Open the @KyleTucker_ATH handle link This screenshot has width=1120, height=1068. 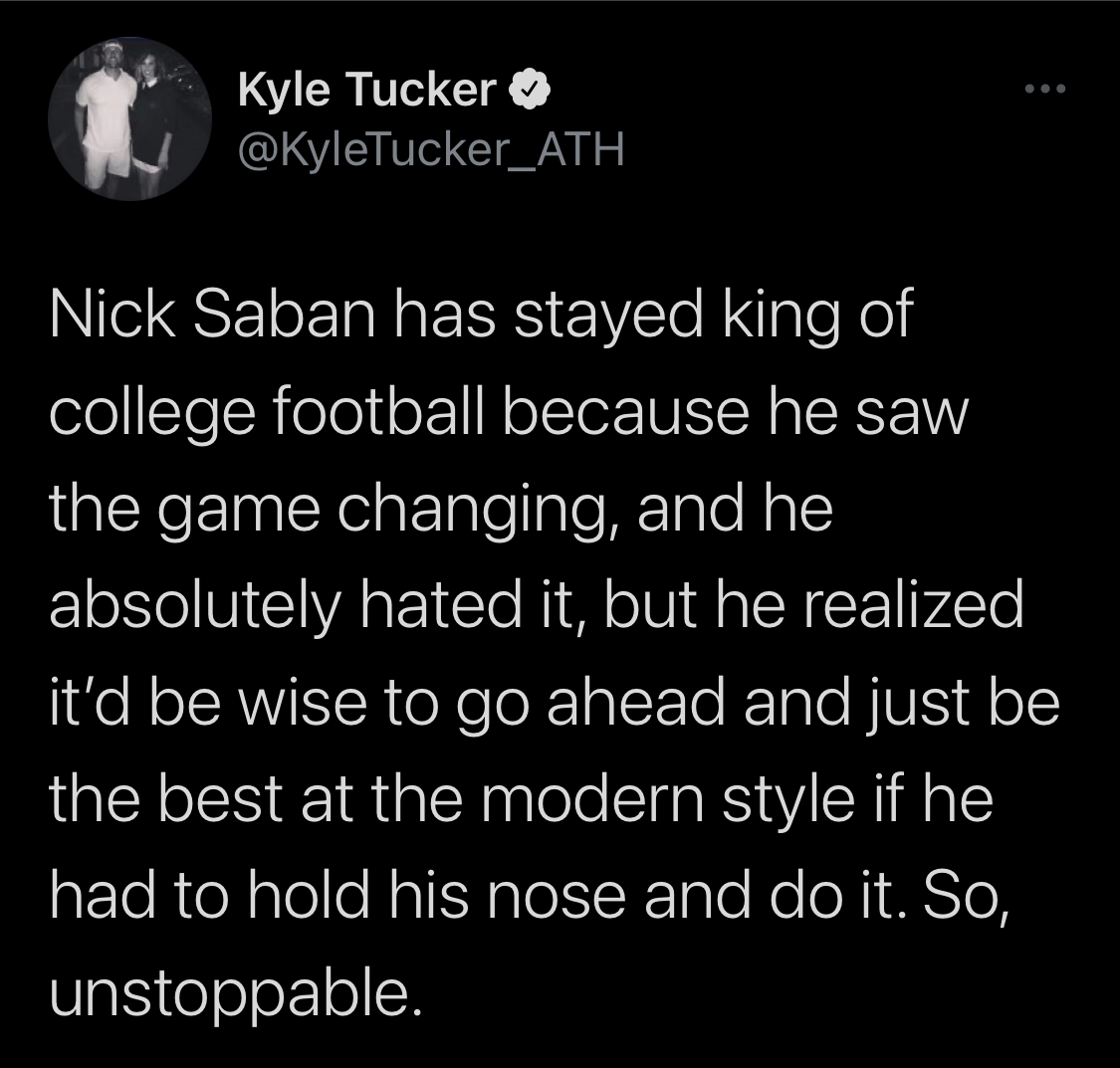[x=430, y=149]
